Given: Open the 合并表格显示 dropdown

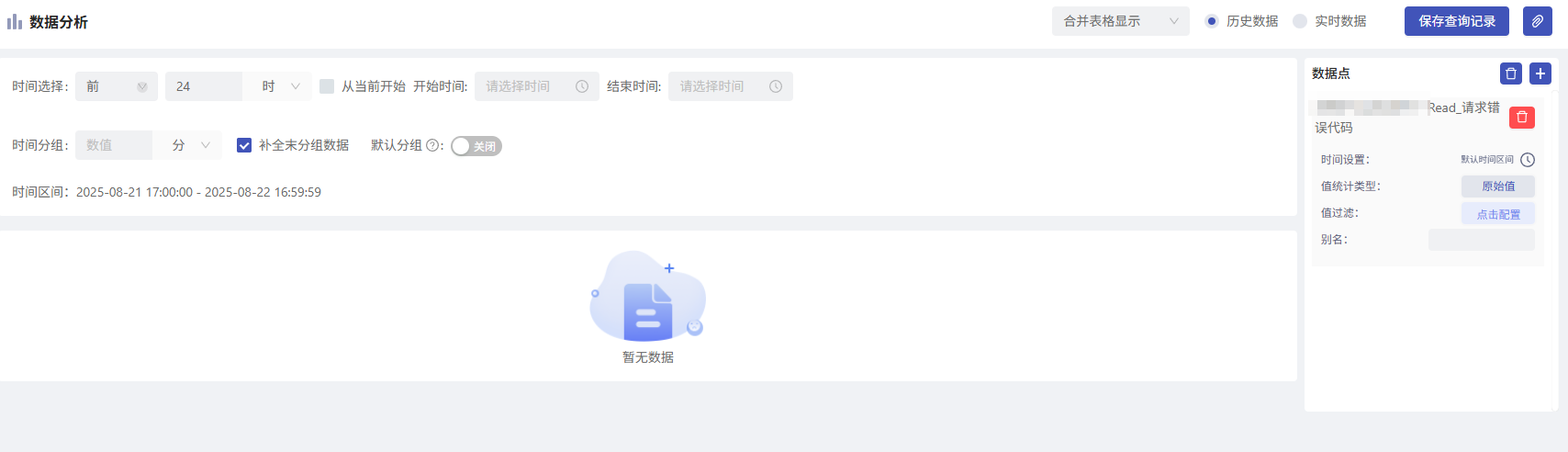Looking at the screenshot, I should (1121, 21).
